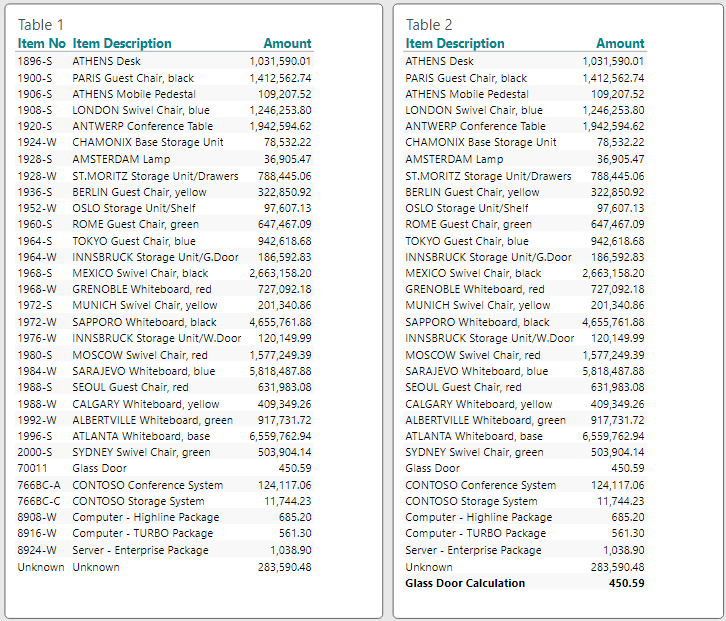Select item number 1984-W cell

[37, 371]
